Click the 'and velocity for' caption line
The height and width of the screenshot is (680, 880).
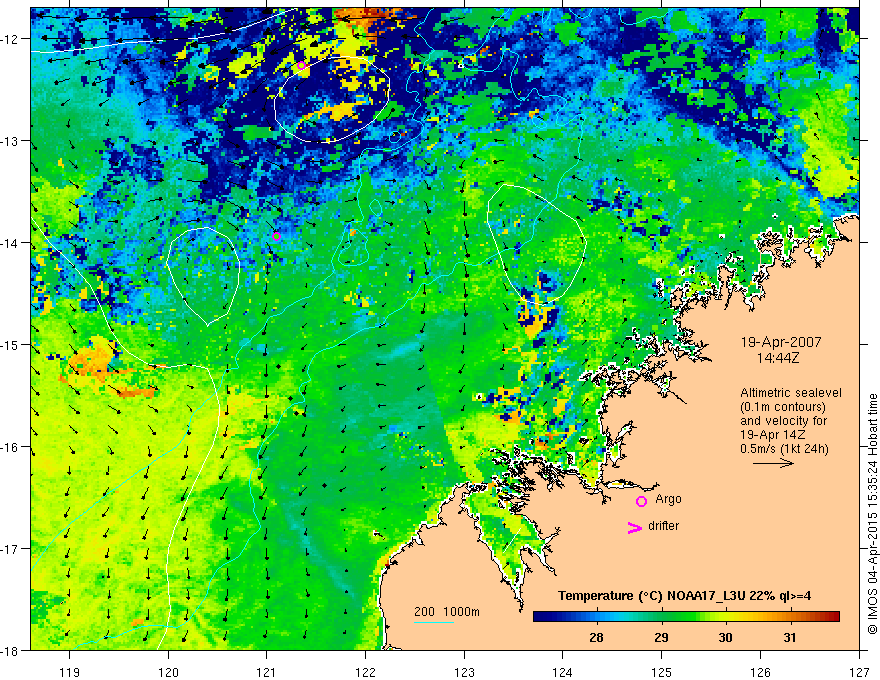tap(783, 421)
